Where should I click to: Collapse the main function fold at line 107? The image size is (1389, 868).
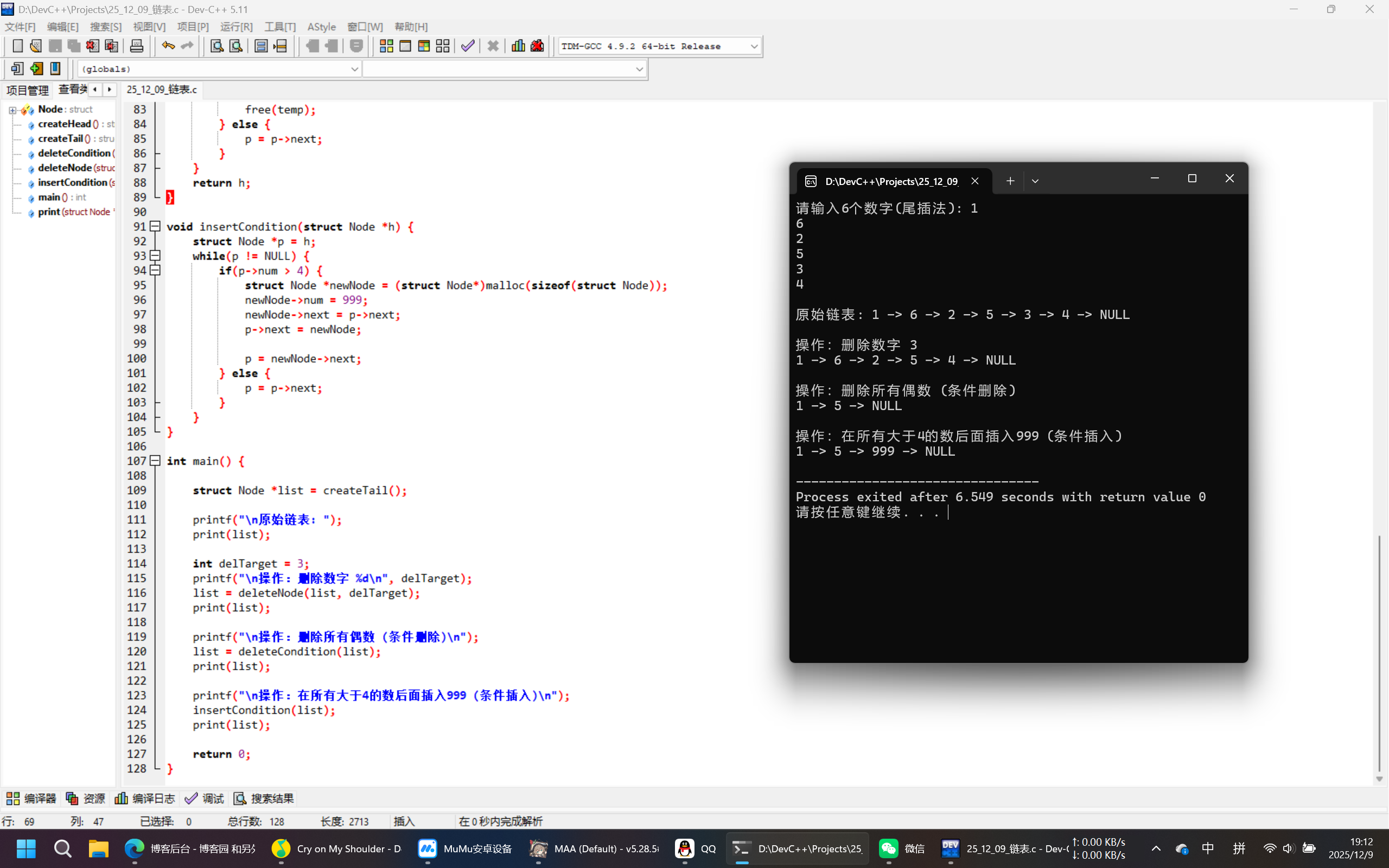point(155,461)
